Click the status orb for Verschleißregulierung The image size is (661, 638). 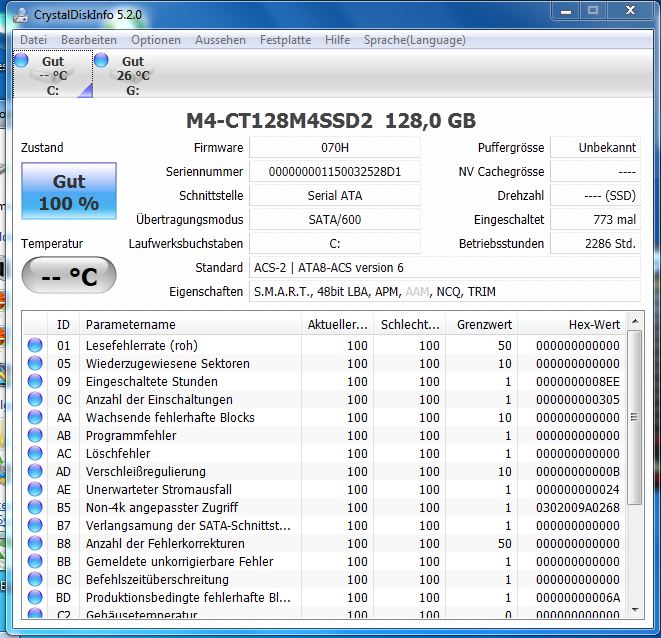pos(35,471)
